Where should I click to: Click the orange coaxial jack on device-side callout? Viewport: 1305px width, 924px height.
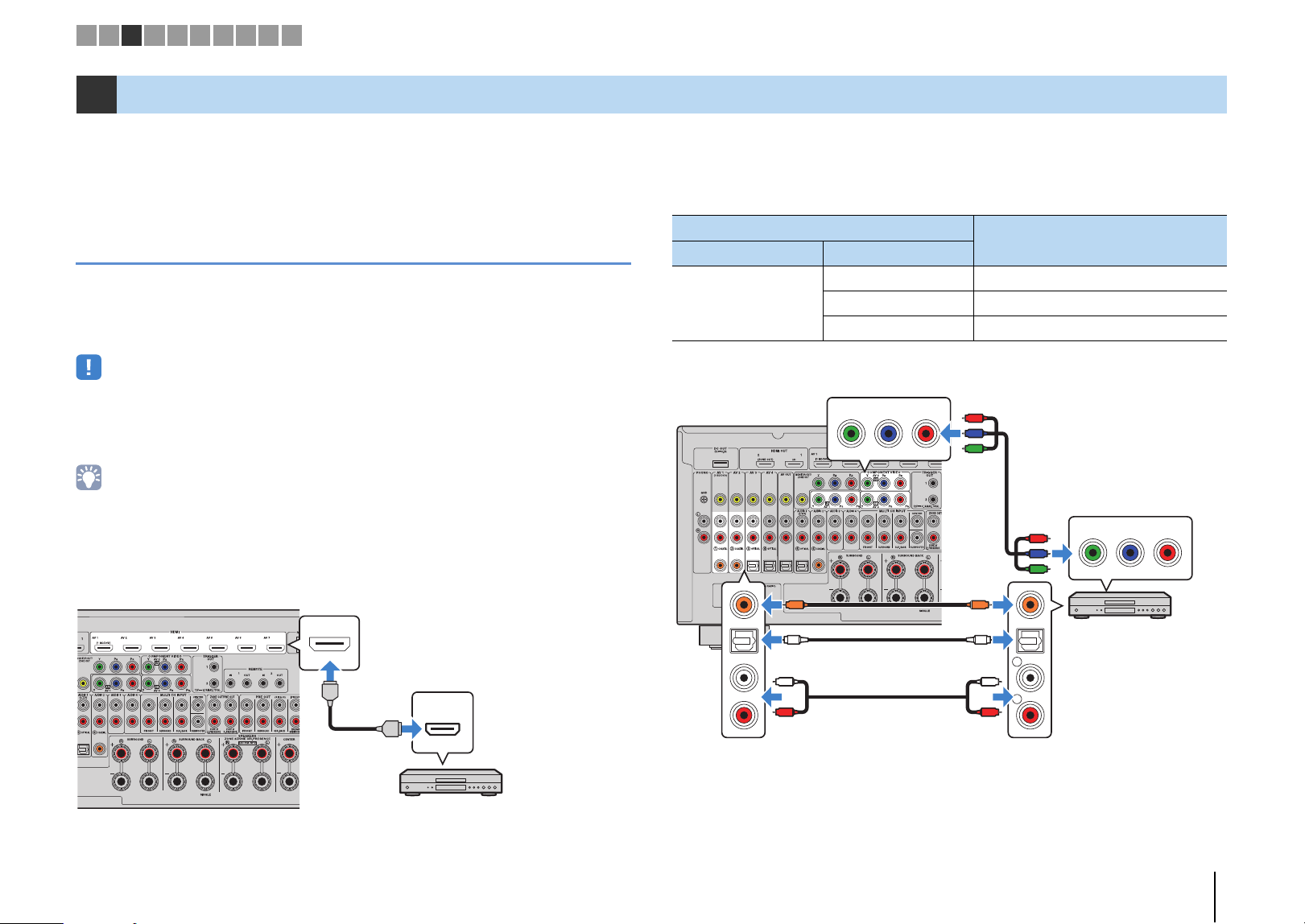1029,603
